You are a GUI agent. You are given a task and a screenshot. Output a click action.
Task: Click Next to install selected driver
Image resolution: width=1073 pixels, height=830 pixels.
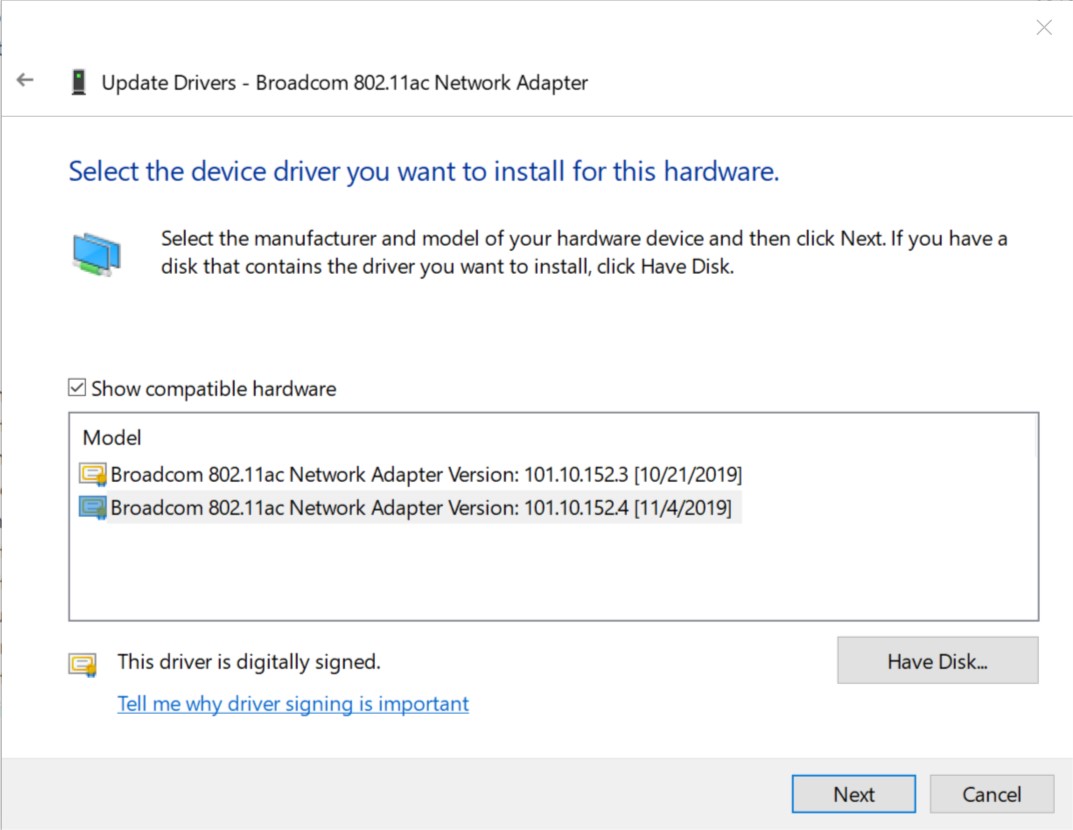(x=853, y=794)
